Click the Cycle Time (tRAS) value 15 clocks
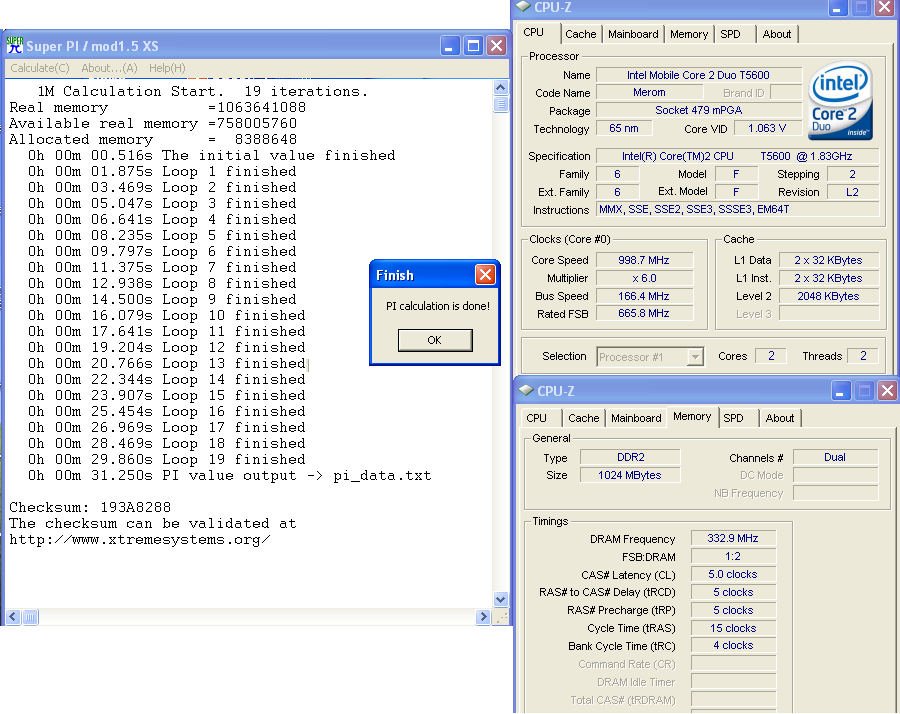 coord(733,628)
